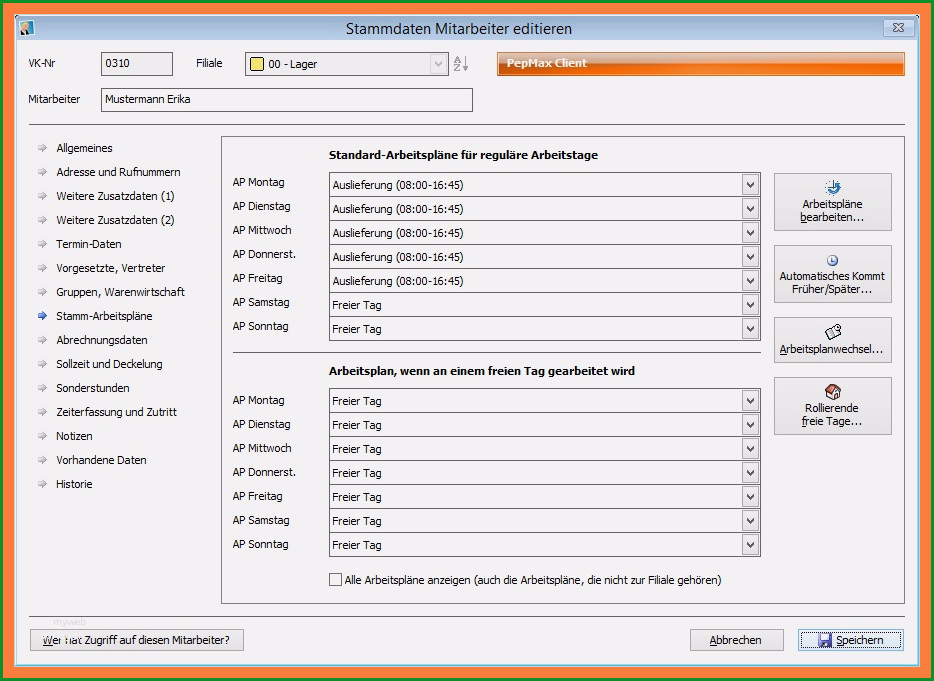This screenshot has height=681, width=934.
Task: Click Wer hat Zugriff auf diesen Mitarbeiter
Action: coord(136,640)
